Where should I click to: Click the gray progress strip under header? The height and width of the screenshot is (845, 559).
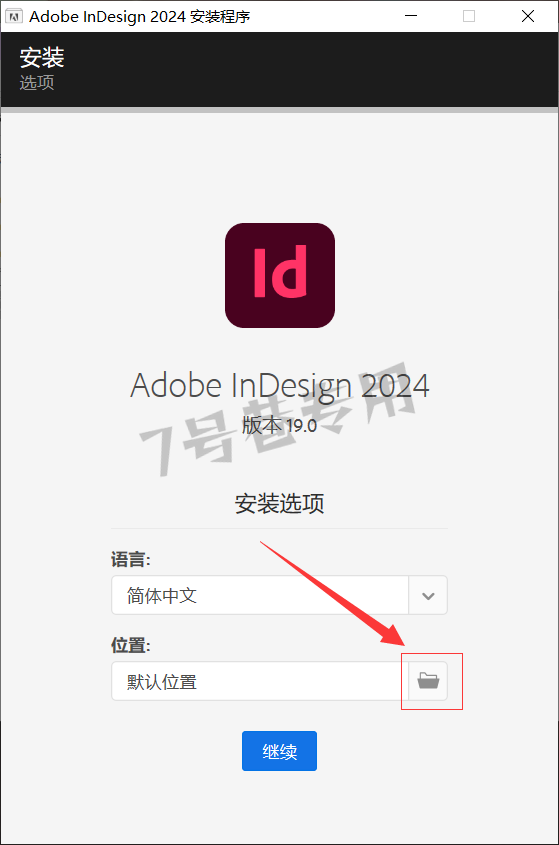279,110
